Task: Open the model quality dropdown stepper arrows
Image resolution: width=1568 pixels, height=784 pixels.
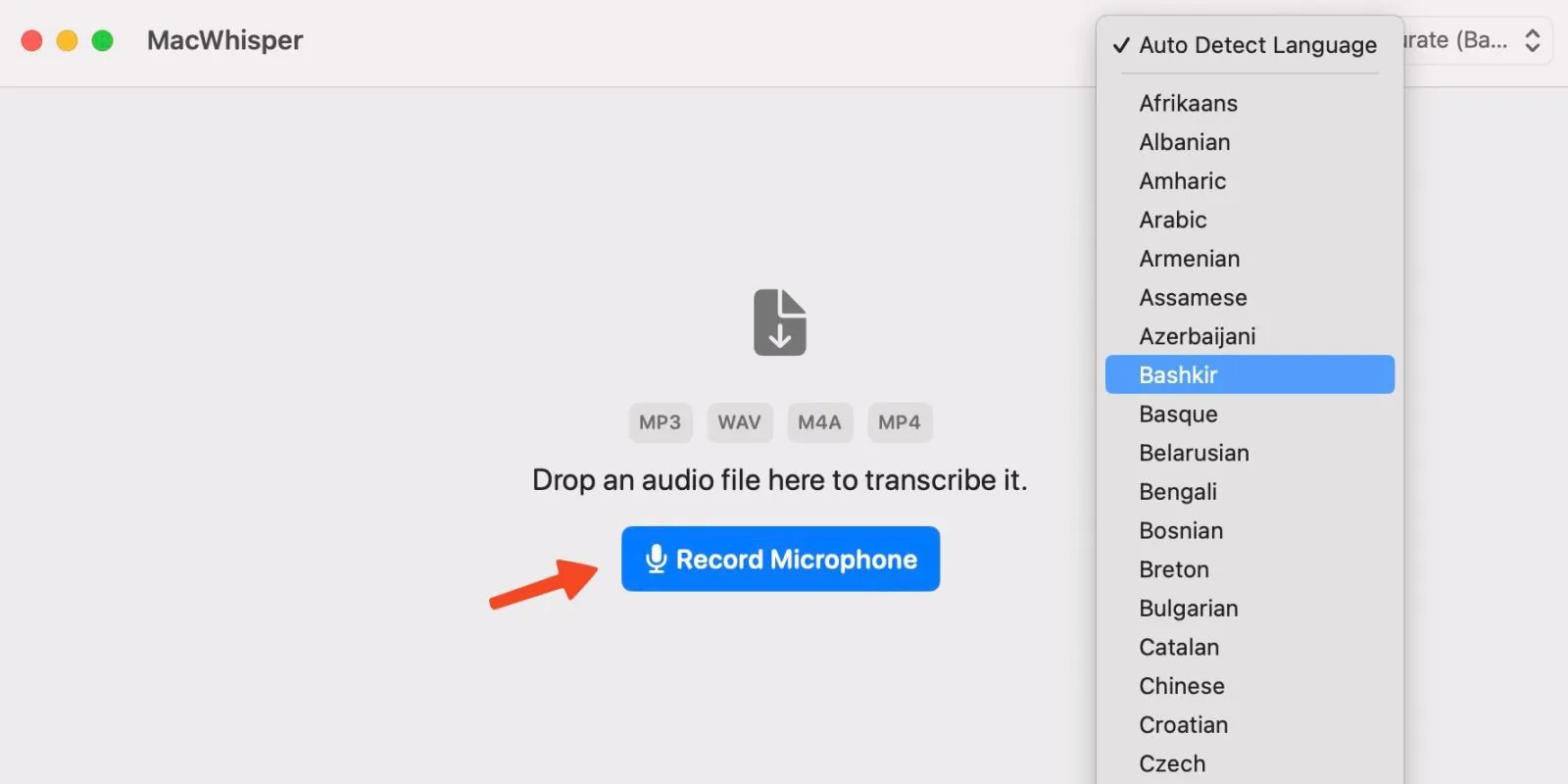Action: (x=1532, y=40)
